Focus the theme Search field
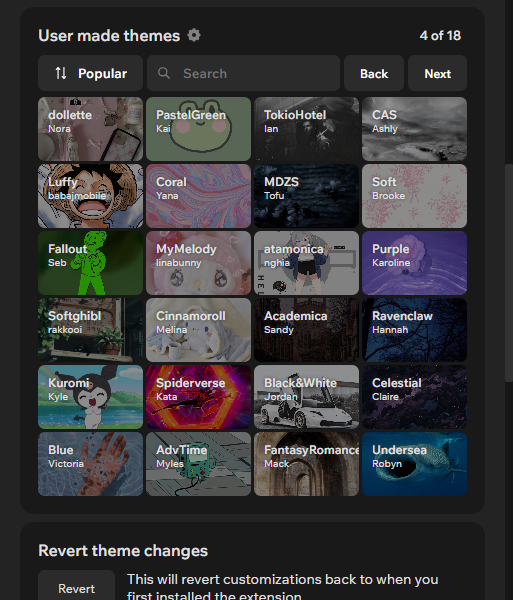The image size is (513, 600). click(243, 73)
